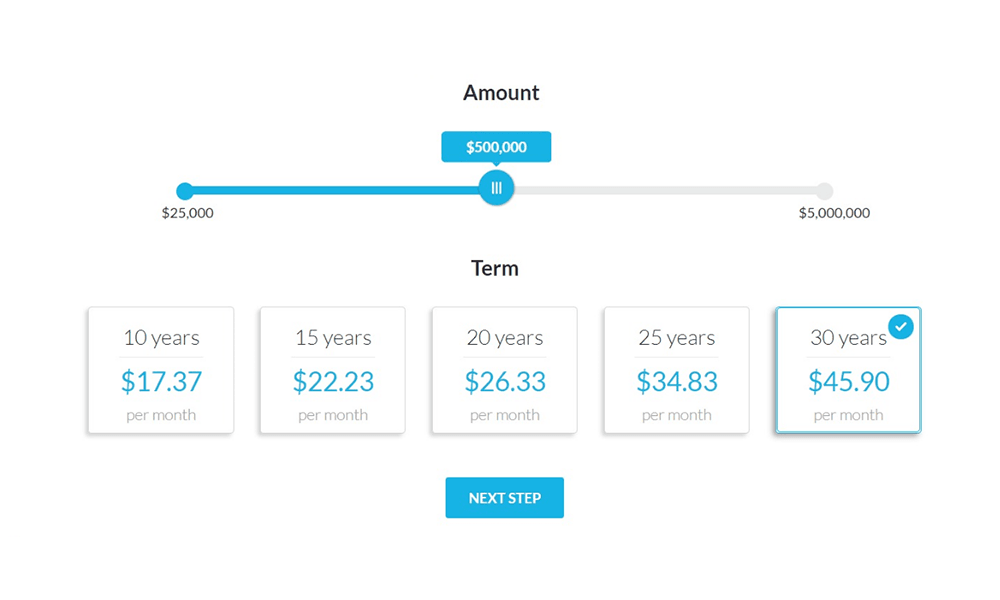Click the NEXT STEP button

tap(504, 497)
